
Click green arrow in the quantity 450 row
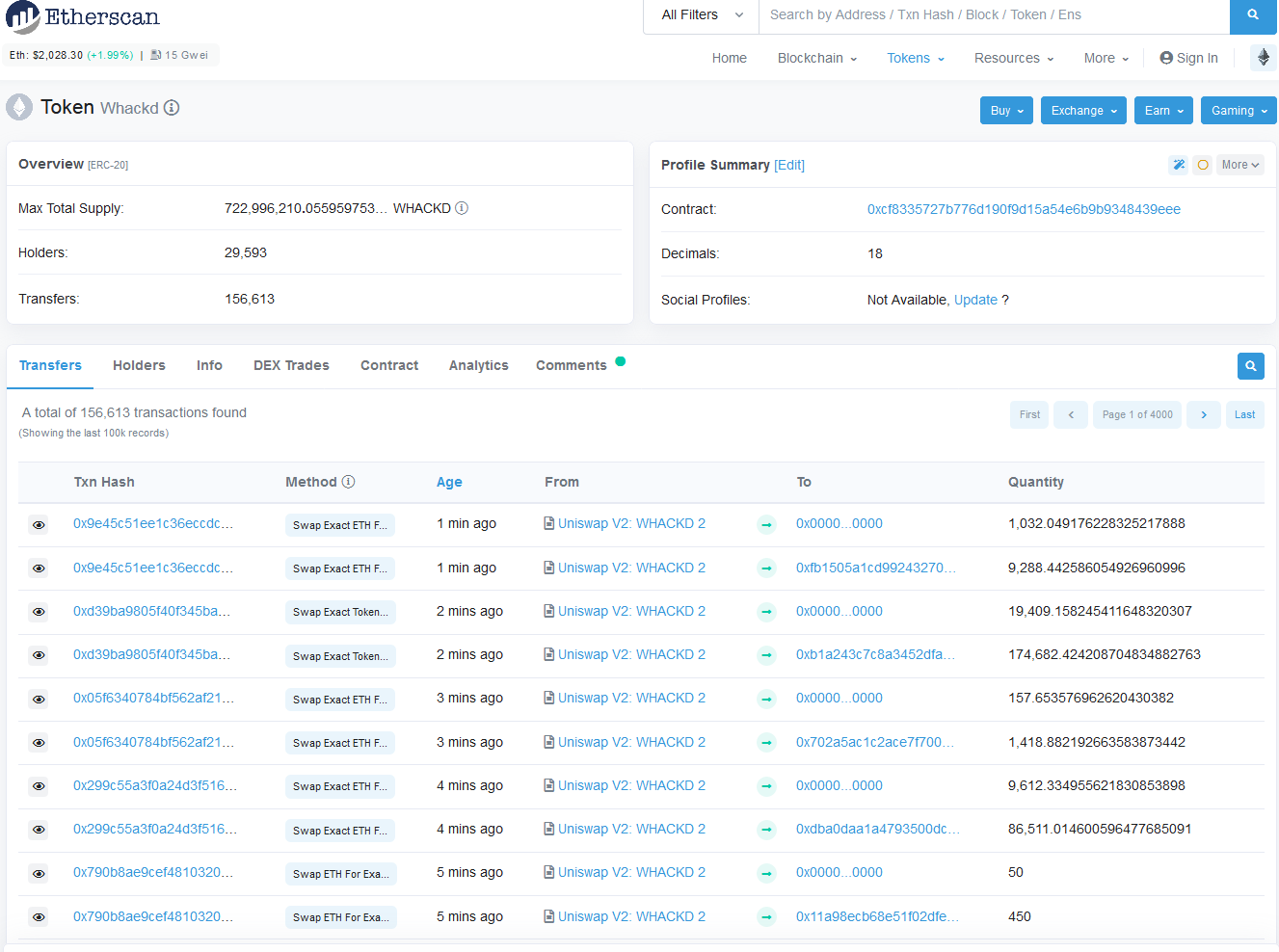(x=766, y=917)
